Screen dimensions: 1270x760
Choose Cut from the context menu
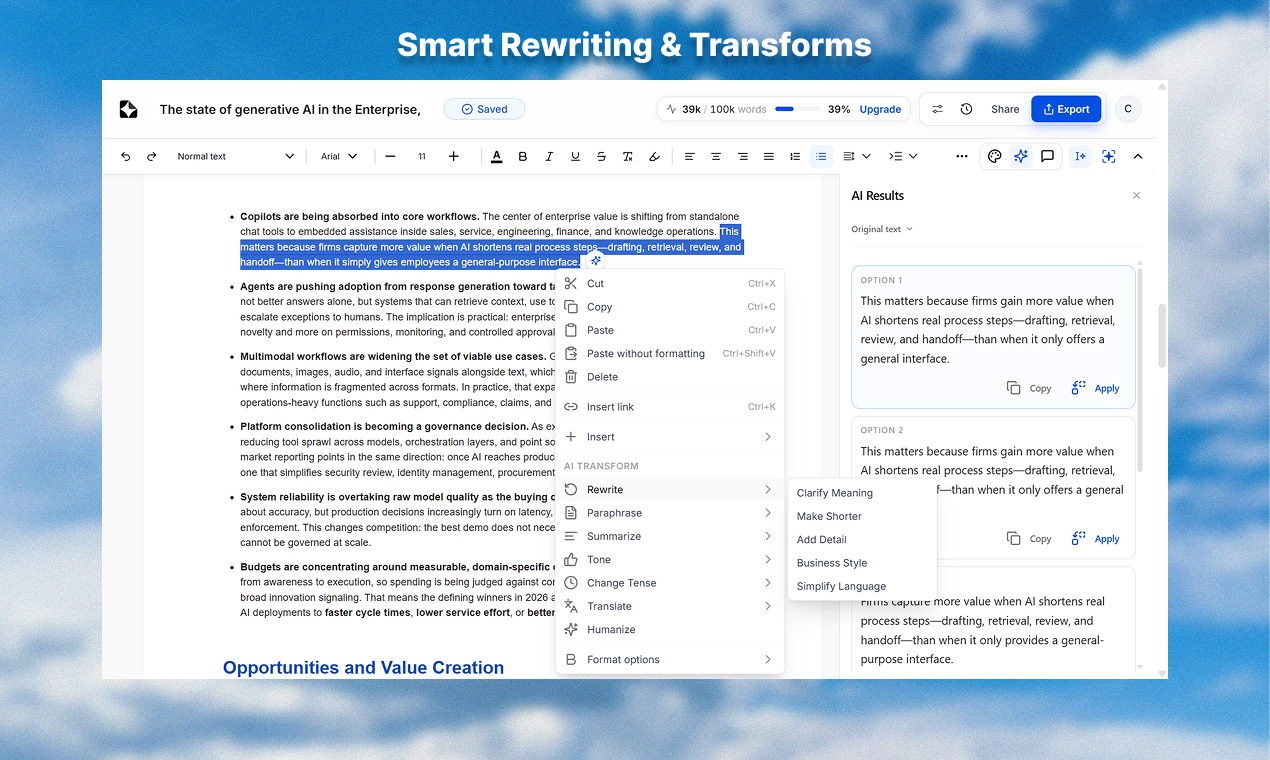coord(670,283)
